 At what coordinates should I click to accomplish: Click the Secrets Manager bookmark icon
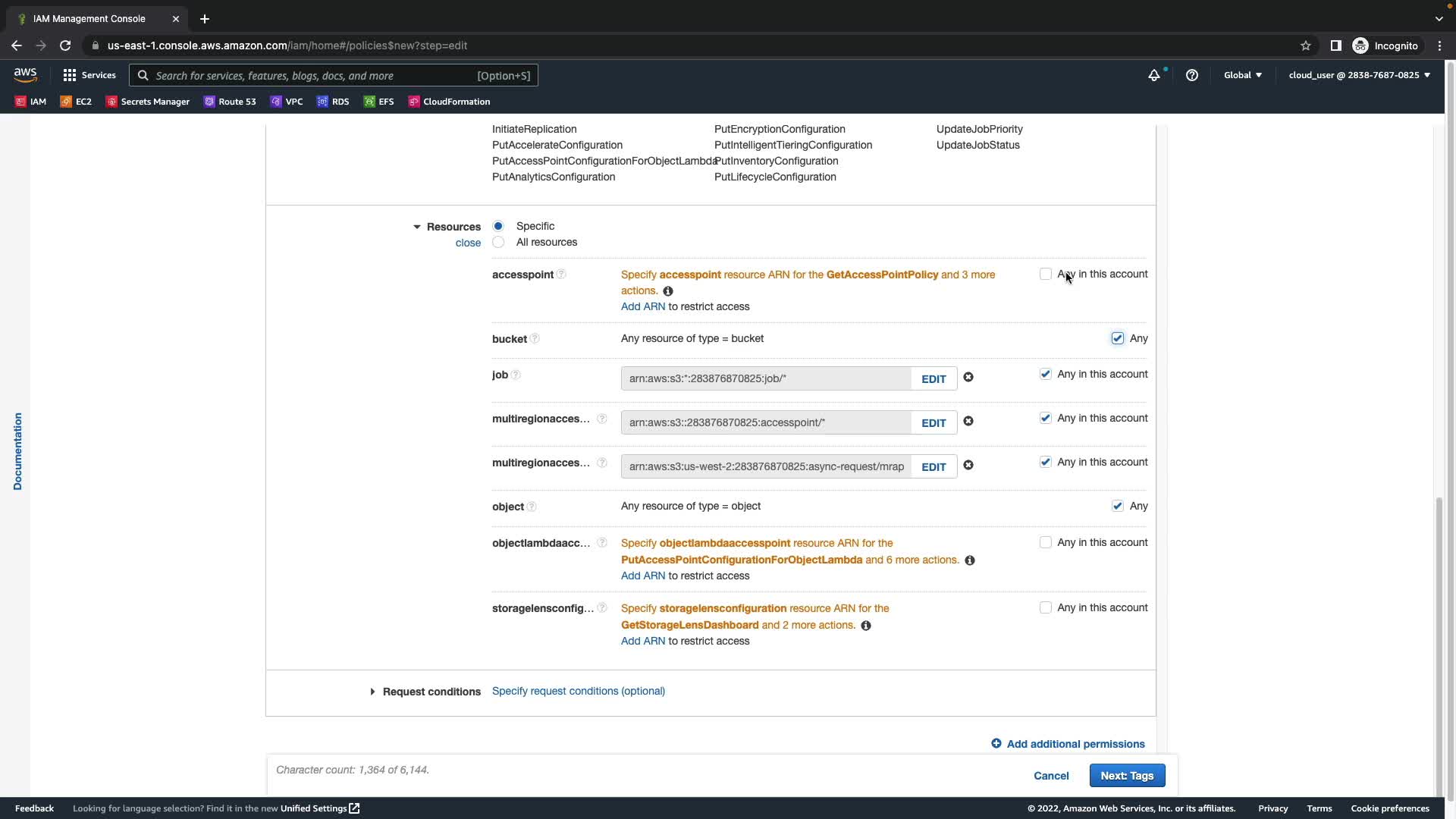(x=111, y=102)
